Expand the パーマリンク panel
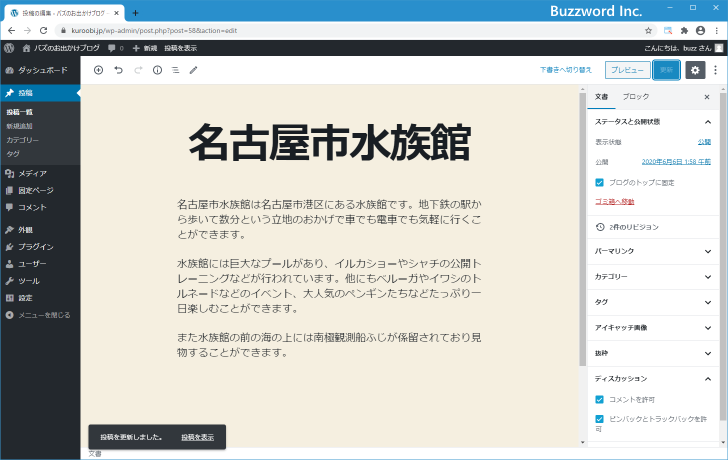Screen dimensions: 728x460 coord(653,251)
